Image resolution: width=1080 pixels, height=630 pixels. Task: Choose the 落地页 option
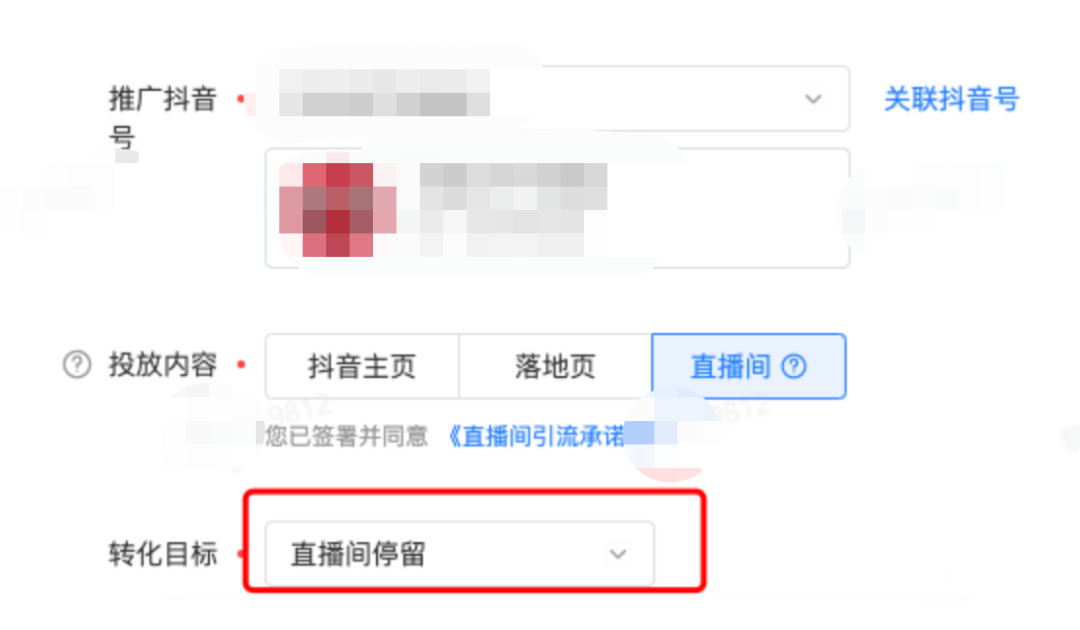(x=555, y=366)
